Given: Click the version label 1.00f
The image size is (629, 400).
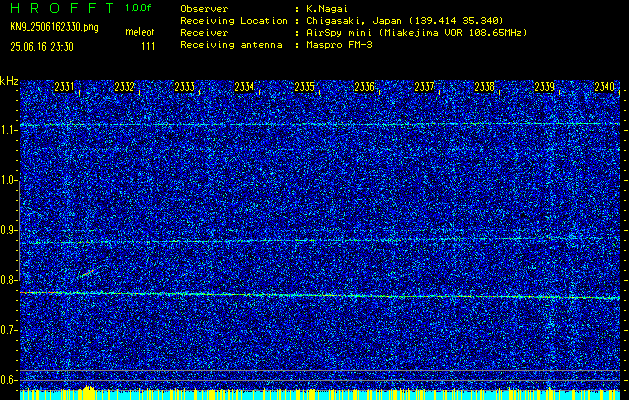Looking at the screenshot, I should tap(138, 8).
